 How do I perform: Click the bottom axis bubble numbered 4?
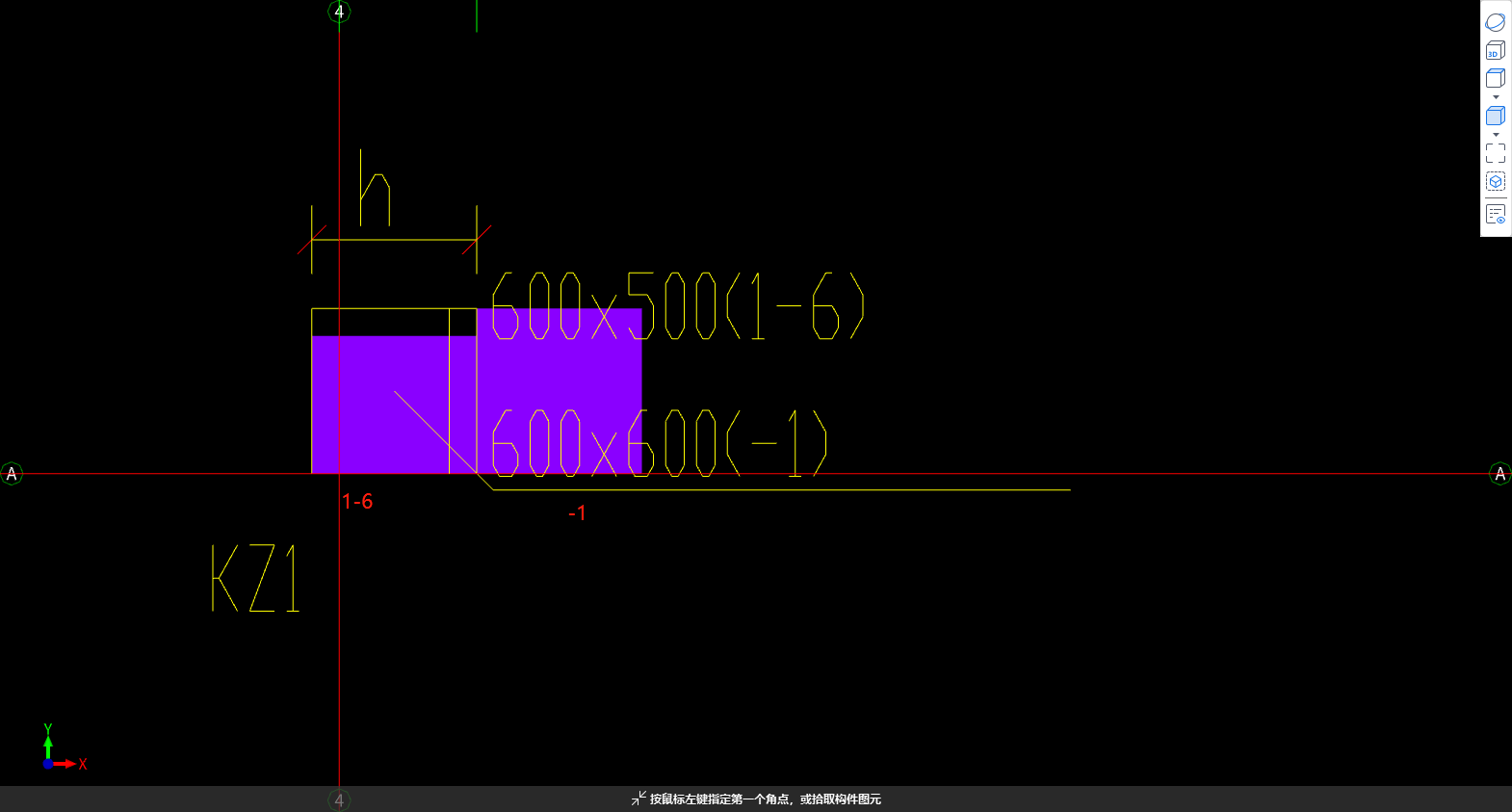pyautogui.click(x=339, y=799)
